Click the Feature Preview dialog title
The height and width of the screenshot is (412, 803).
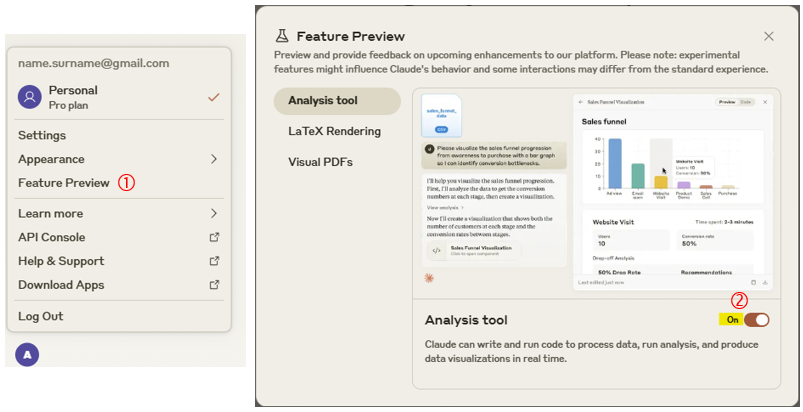(x=351, y=36)
